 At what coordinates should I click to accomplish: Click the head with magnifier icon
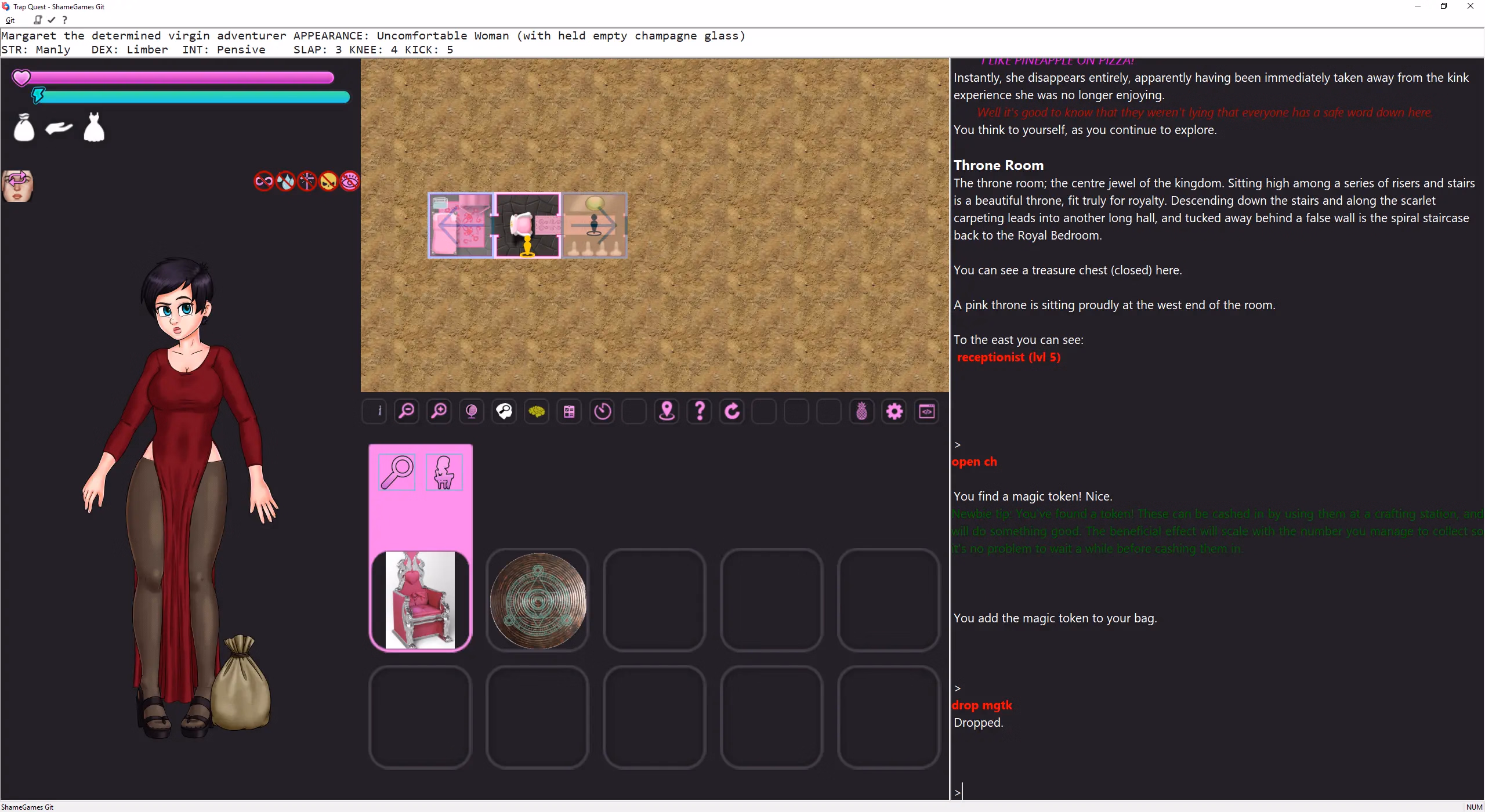point(505,411)
